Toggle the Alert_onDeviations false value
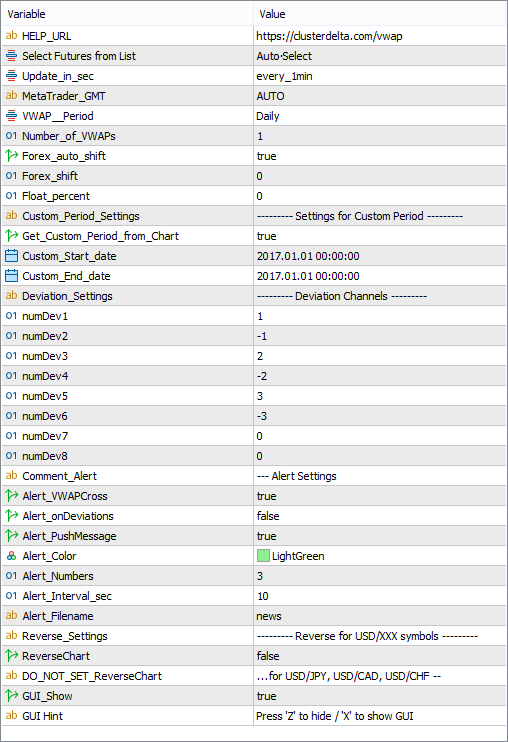Screen dimensions: 508x742 [x=380, y=516]
